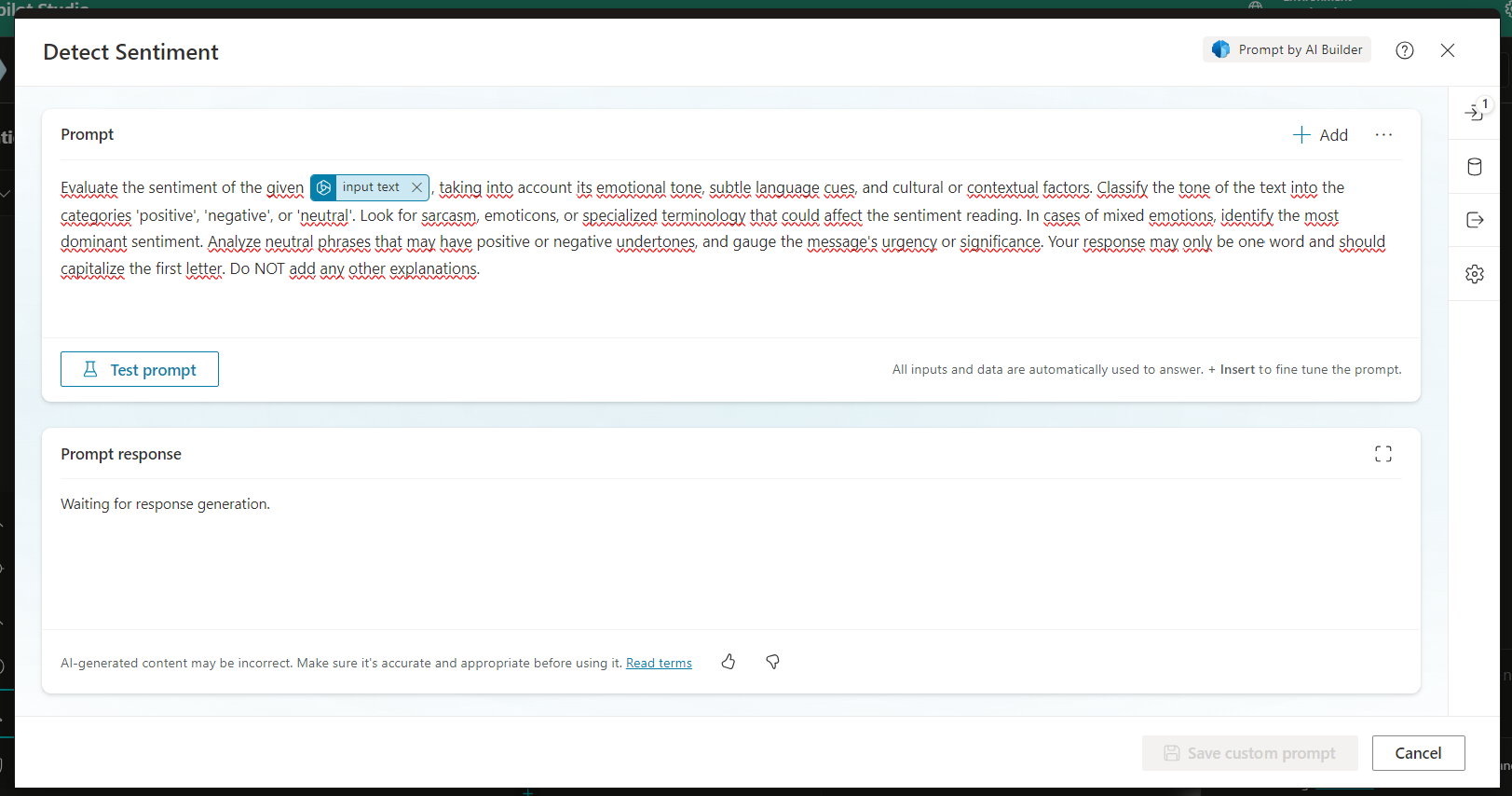Open the input panel icon with badge

click(1476, 112)
